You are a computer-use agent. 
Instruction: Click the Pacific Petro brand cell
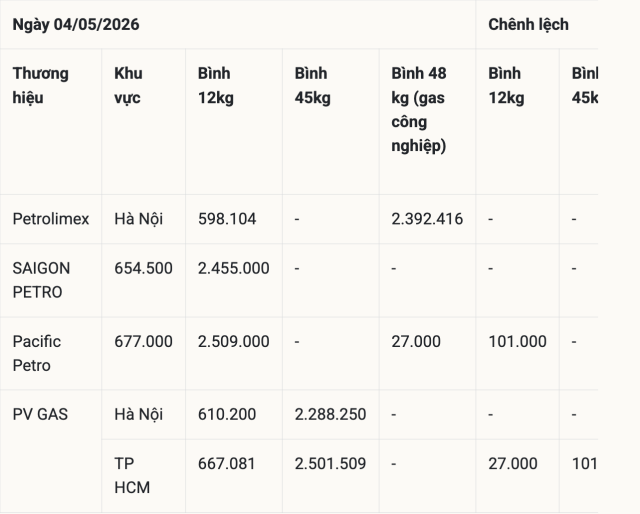pyautogui.click(x=51, y=354)
